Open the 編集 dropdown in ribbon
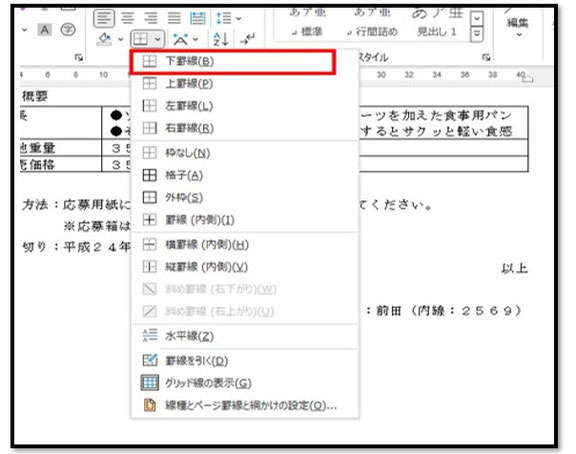The image size is (576, 454). click(518, 27)
